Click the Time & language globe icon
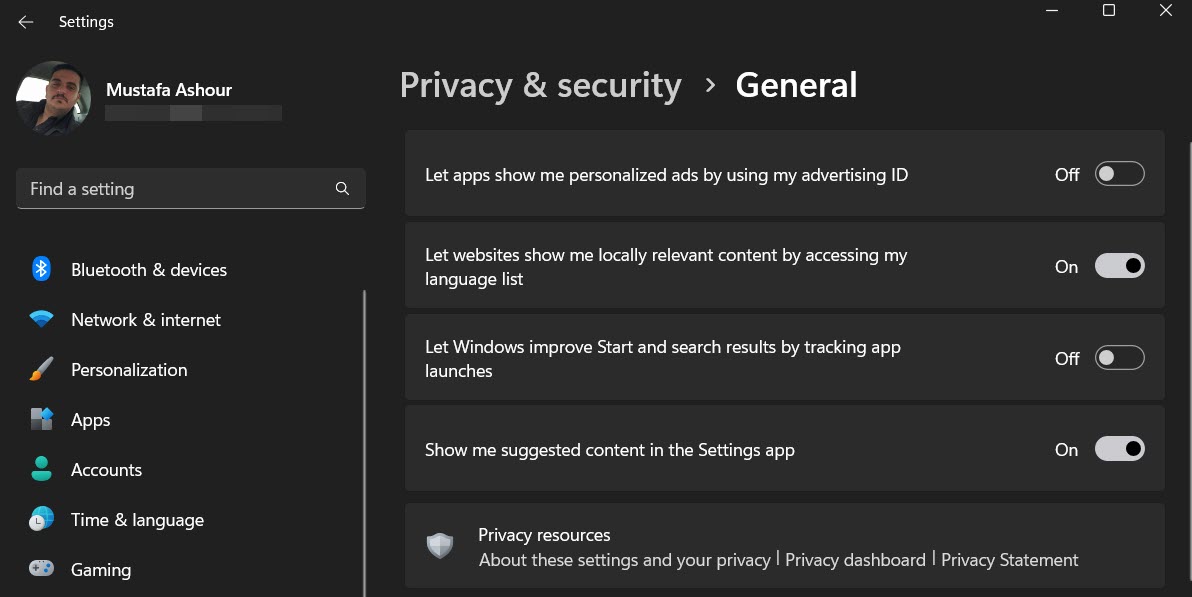1192x597 pixels. pyautogui.click(x=41, y=519)
